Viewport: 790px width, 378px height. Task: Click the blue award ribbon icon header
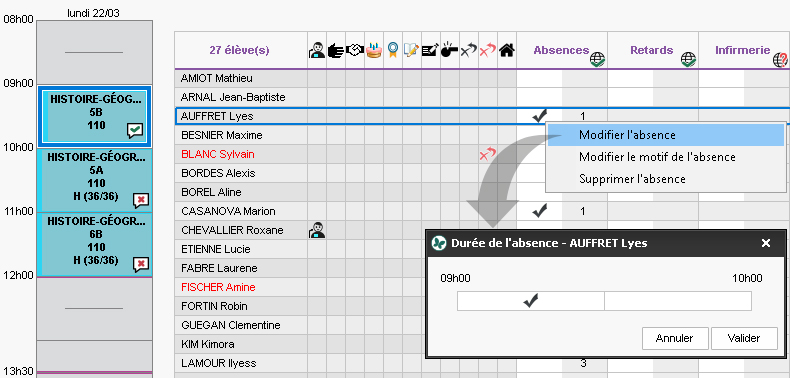coord(393,50)
